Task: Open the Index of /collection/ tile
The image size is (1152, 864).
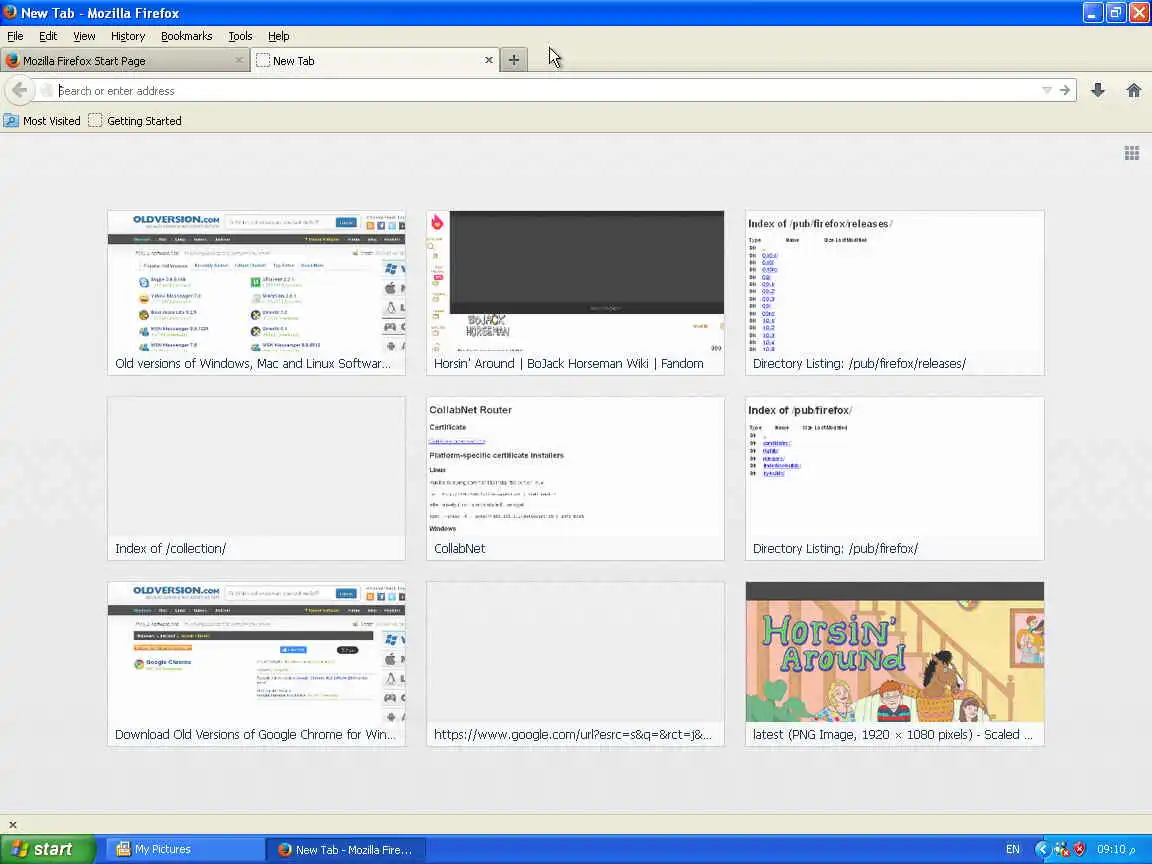Action: click(256, 478)
